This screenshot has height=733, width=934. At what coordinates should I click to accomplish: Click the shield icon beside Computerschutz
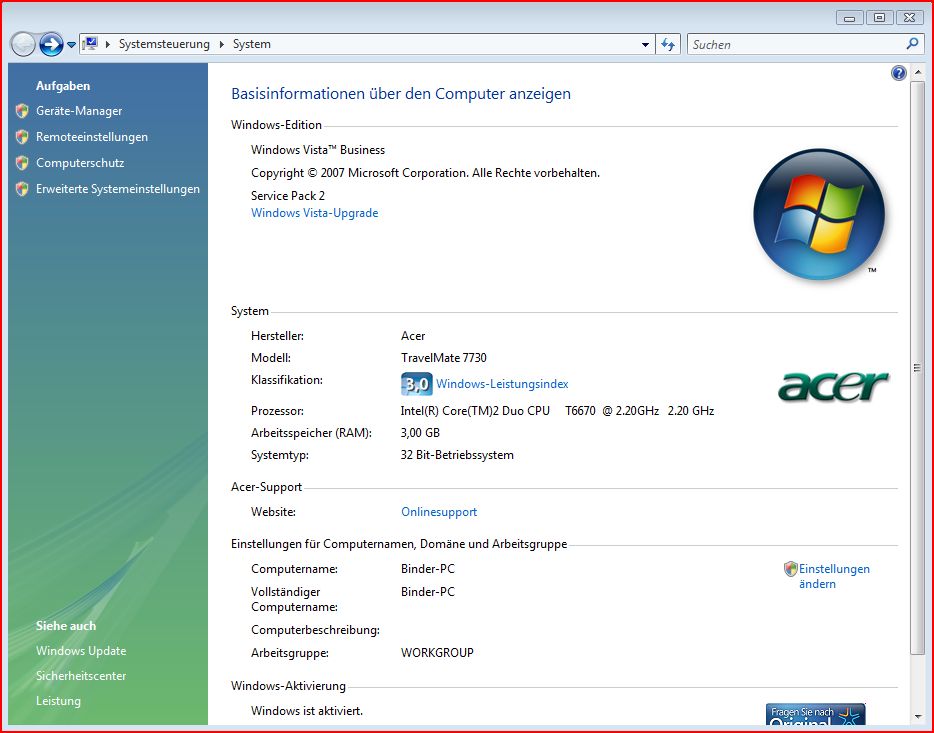point(22,163)
